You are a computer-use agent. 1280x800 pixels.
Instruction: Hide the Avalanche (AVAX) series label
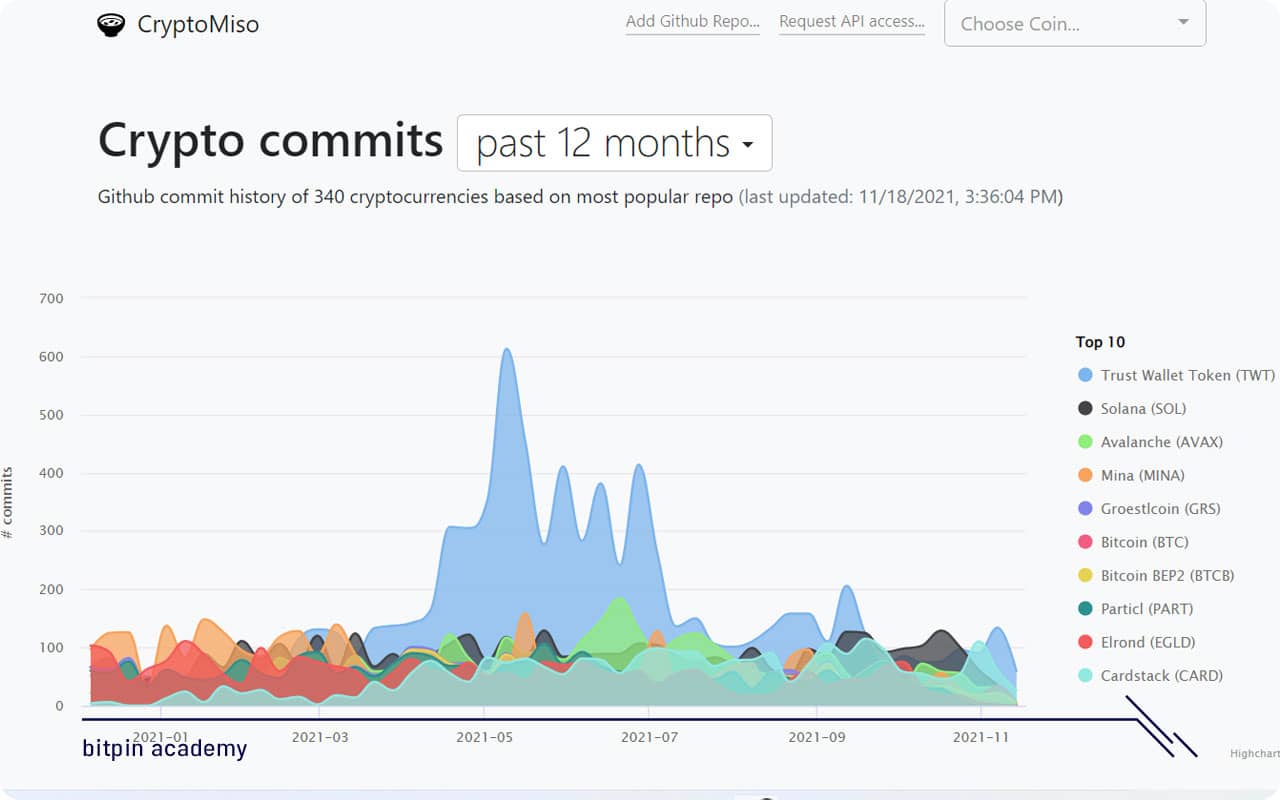(1161, 442)
